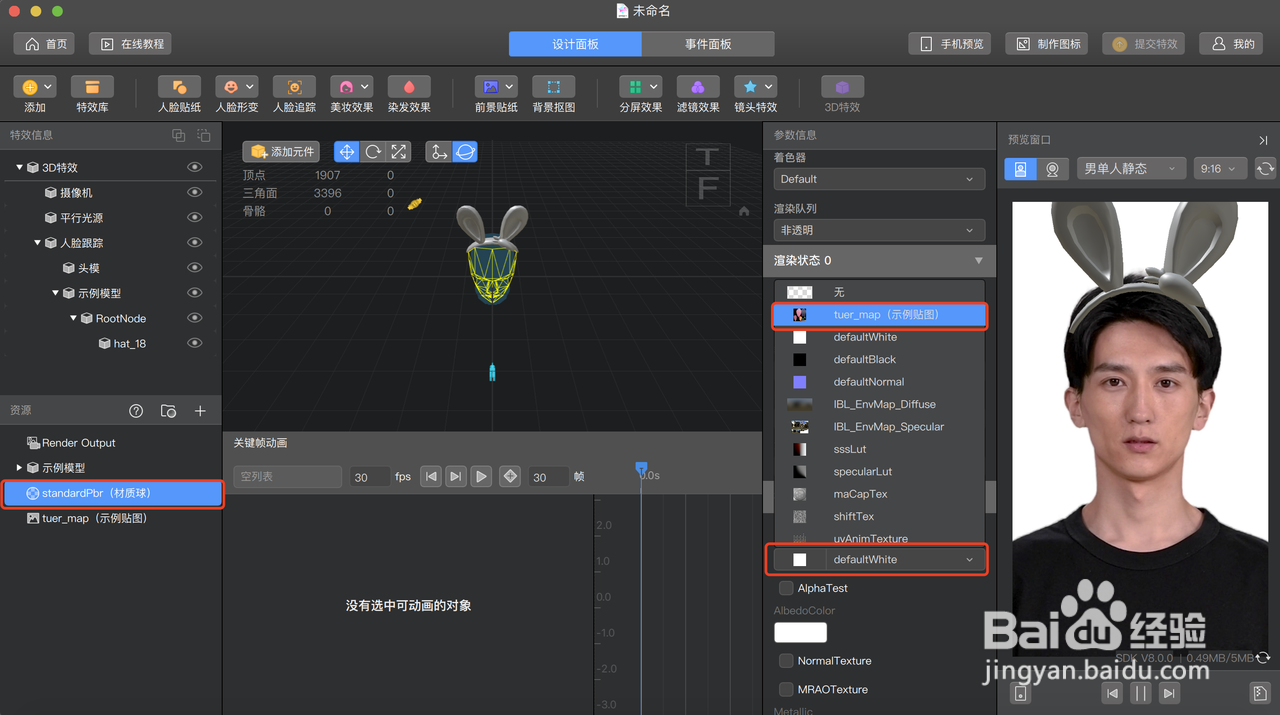
Task: Click the plus icon in 资源 panel
Action: coord(200,411)
